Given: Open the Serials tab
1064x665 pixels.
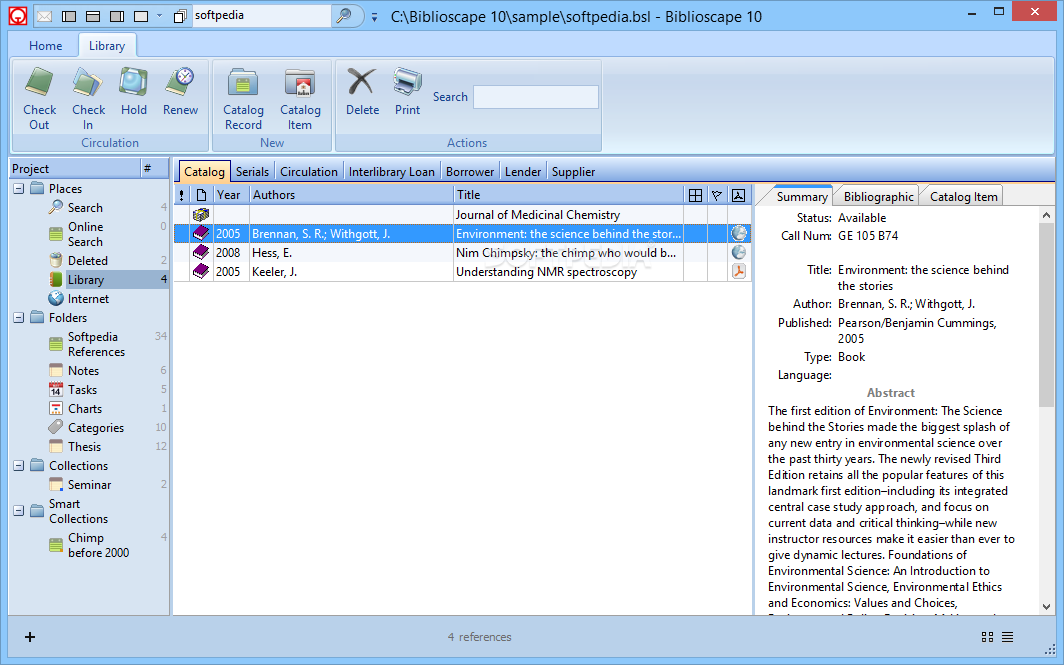Looking at the screenshot, I should pos(252,172).
